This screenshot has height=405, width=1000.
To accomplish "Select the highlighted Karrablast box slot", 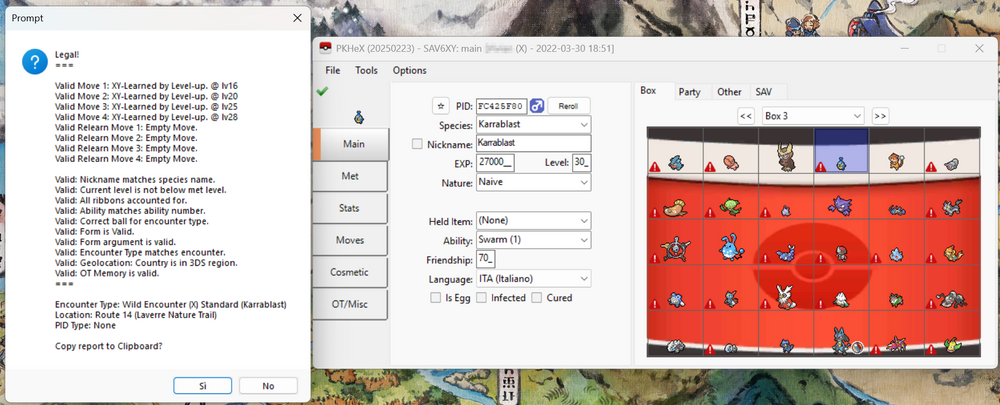I will [x=840, y=159].
